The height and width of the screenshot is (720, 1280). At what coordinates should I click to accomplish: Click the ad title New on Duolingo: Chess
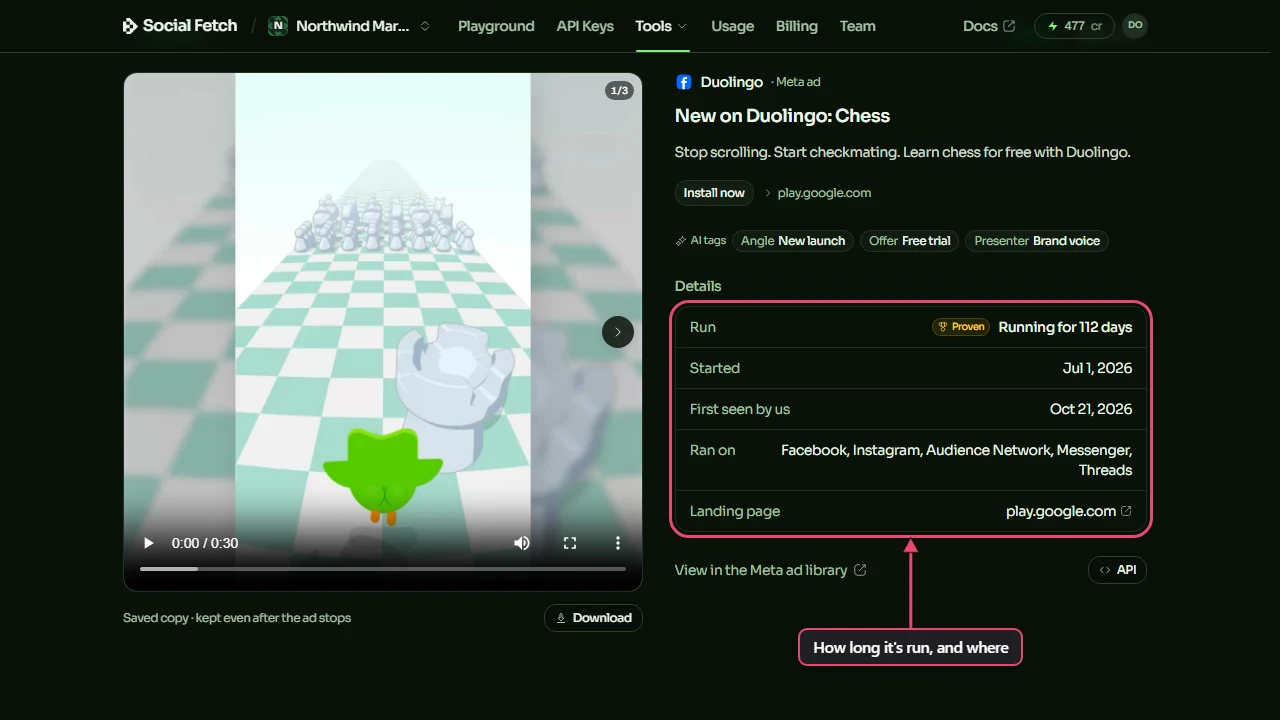tap(782, 116)
